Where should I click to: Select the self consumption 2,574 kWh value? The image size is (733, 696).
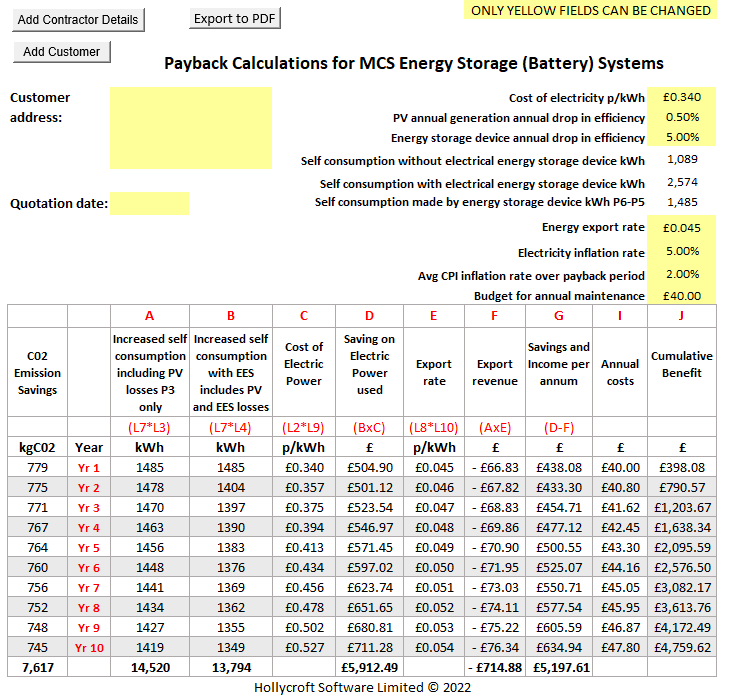click(x=681, y=182)
